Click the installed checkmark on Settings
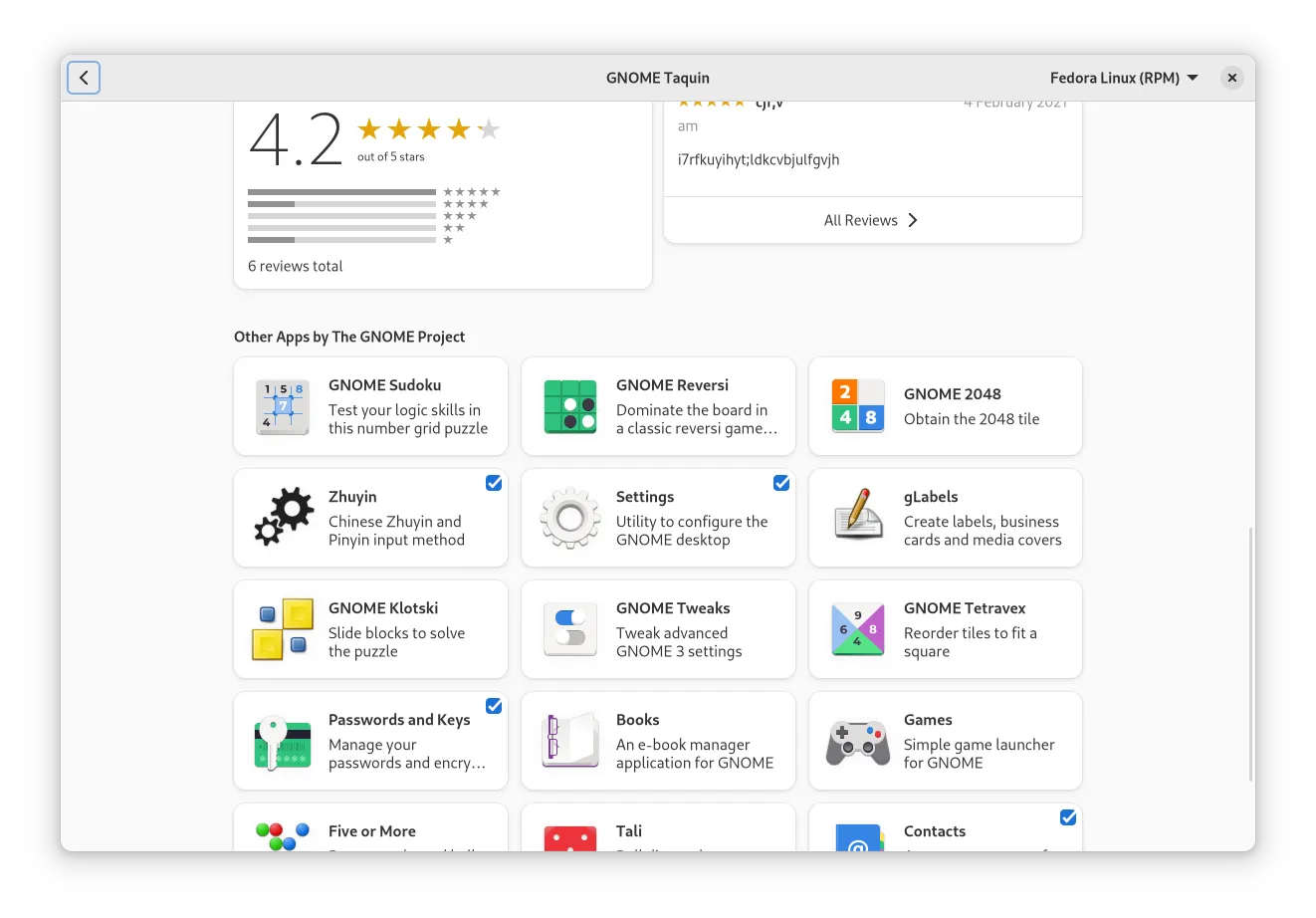This screenshot has height=918, width=1316. click(781, 483)
